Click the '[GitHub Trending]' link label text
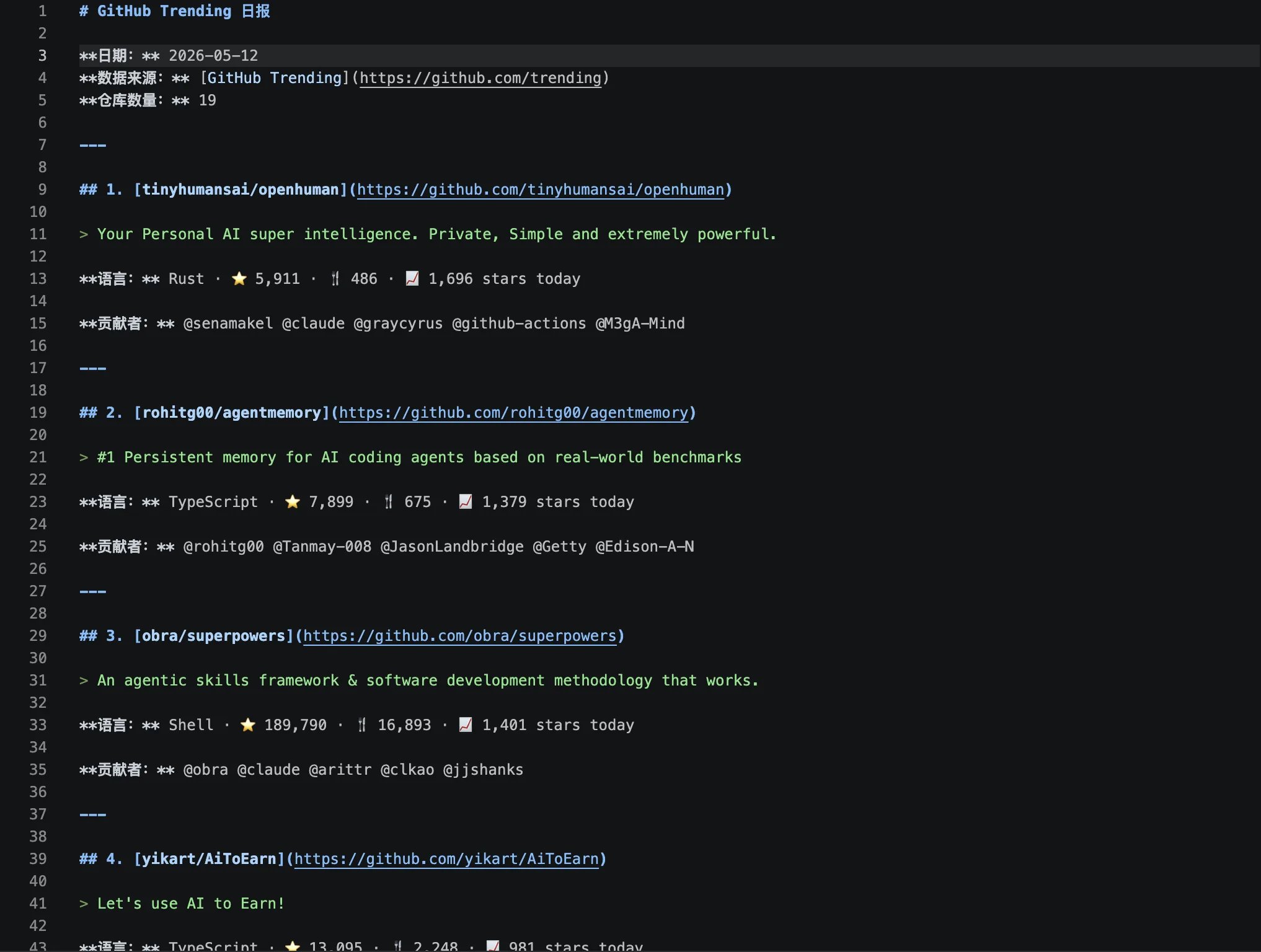Viewport: 1261px width, 952px height. coord(275,78)
